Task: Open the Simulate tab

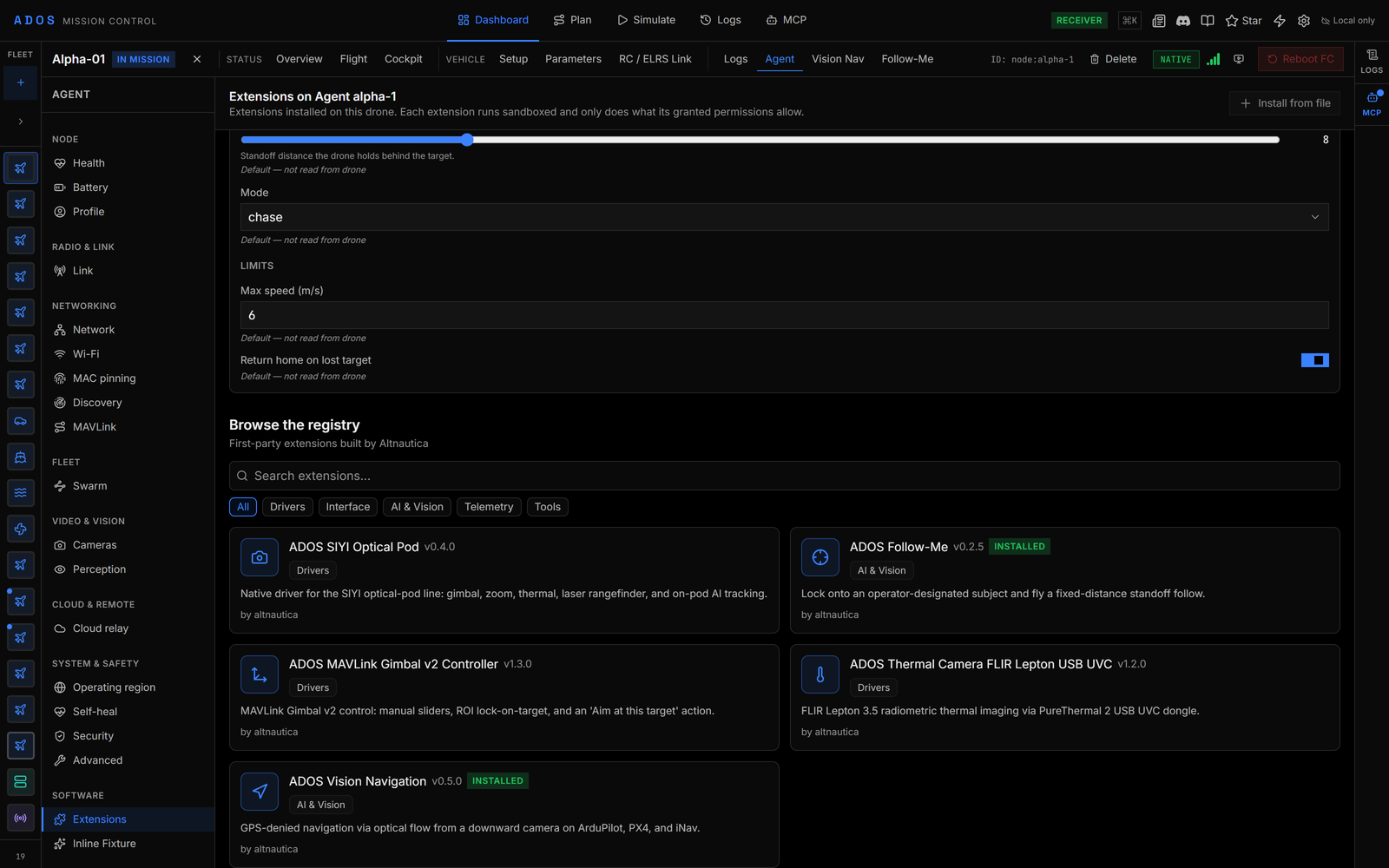Action: 646,20
